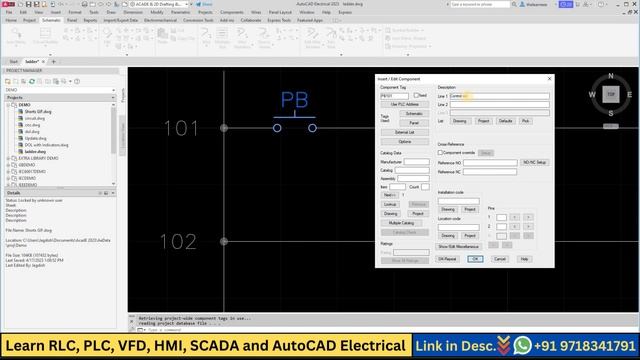Click the External List button
This screenshot has width=640, height=360.
pyautogui.click(x=404, y=132)
